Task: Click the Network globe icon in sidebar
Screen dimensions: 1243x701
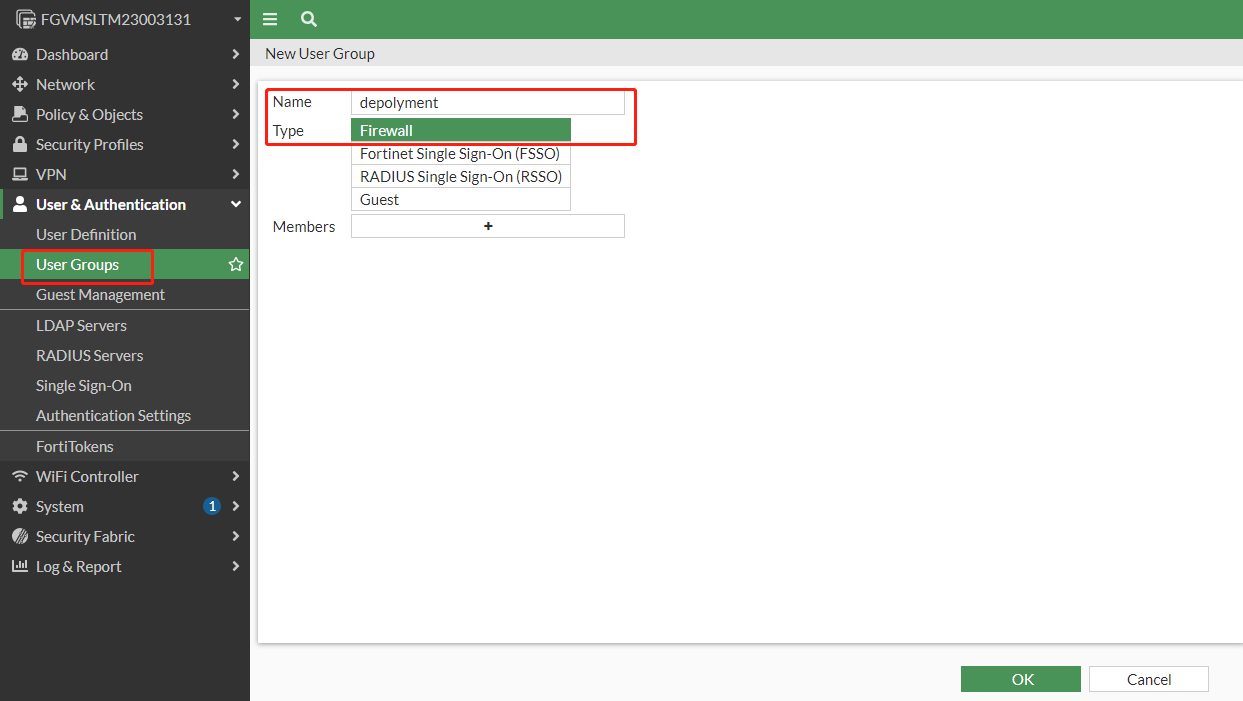Action: (21, 84)
